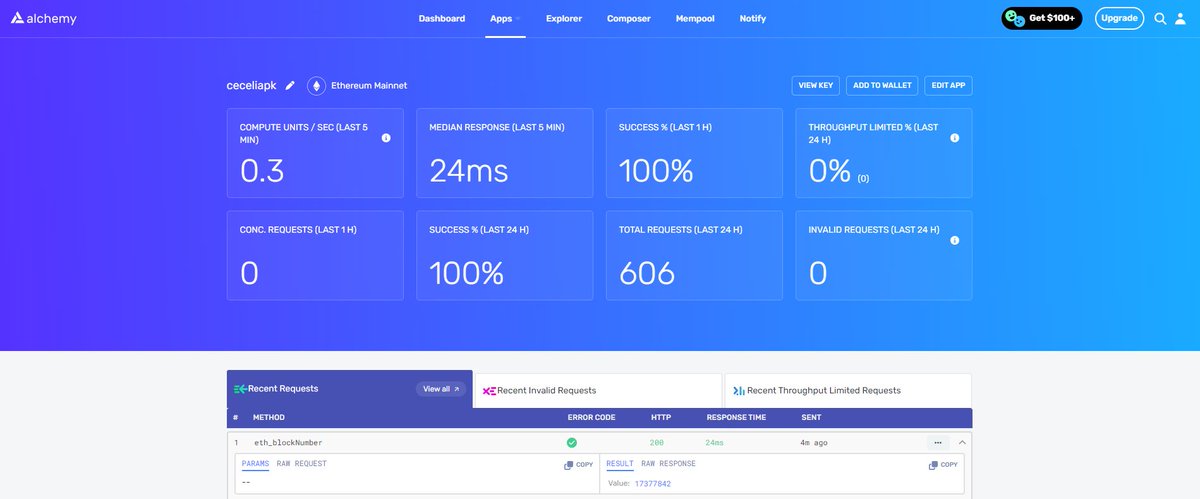The image size is (1200, 499).
Task: Click the Get $100+ button
Action: click(1042, 18)
